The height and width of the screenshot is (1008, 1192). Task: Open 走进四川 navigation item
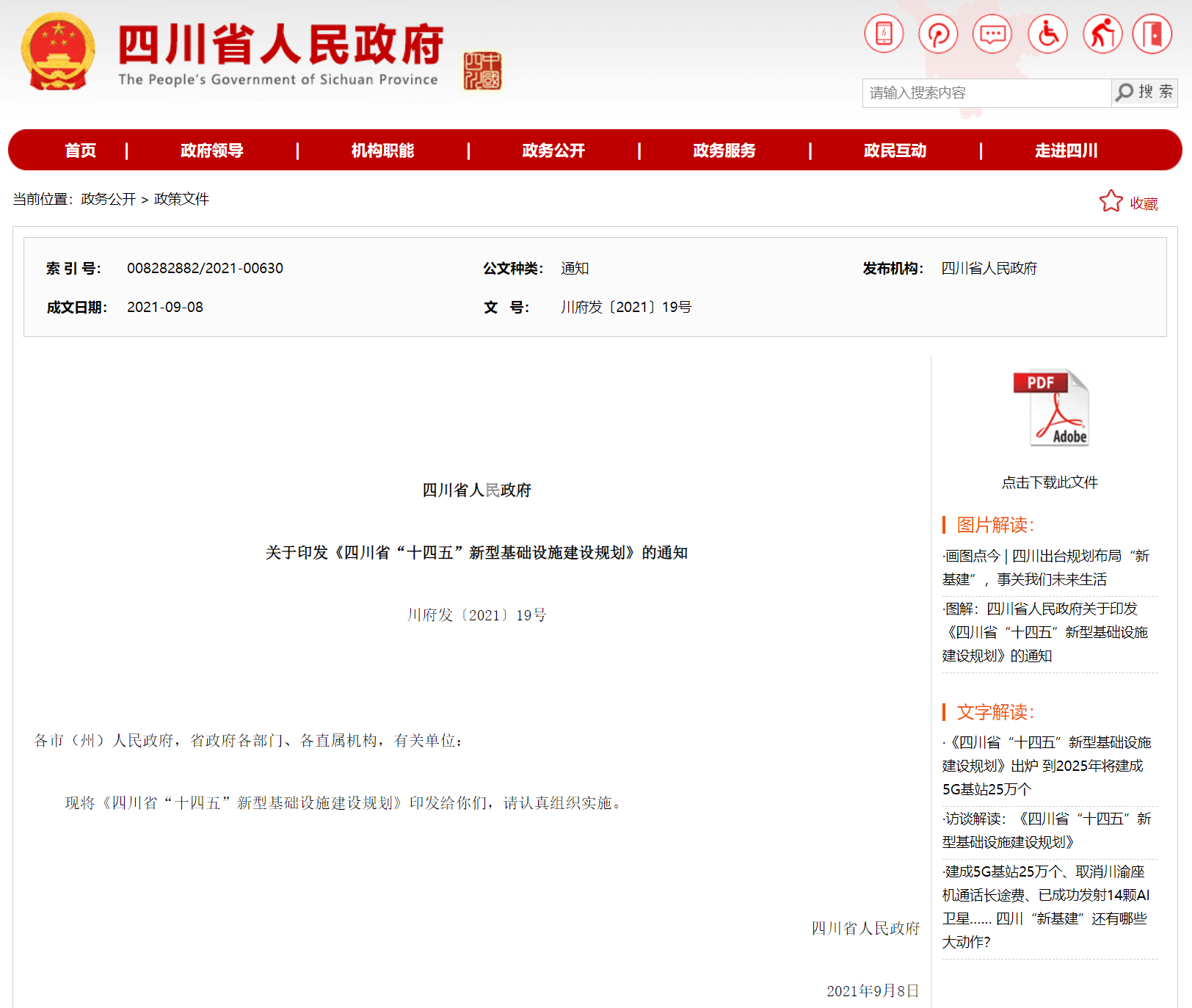[1066, 151]
